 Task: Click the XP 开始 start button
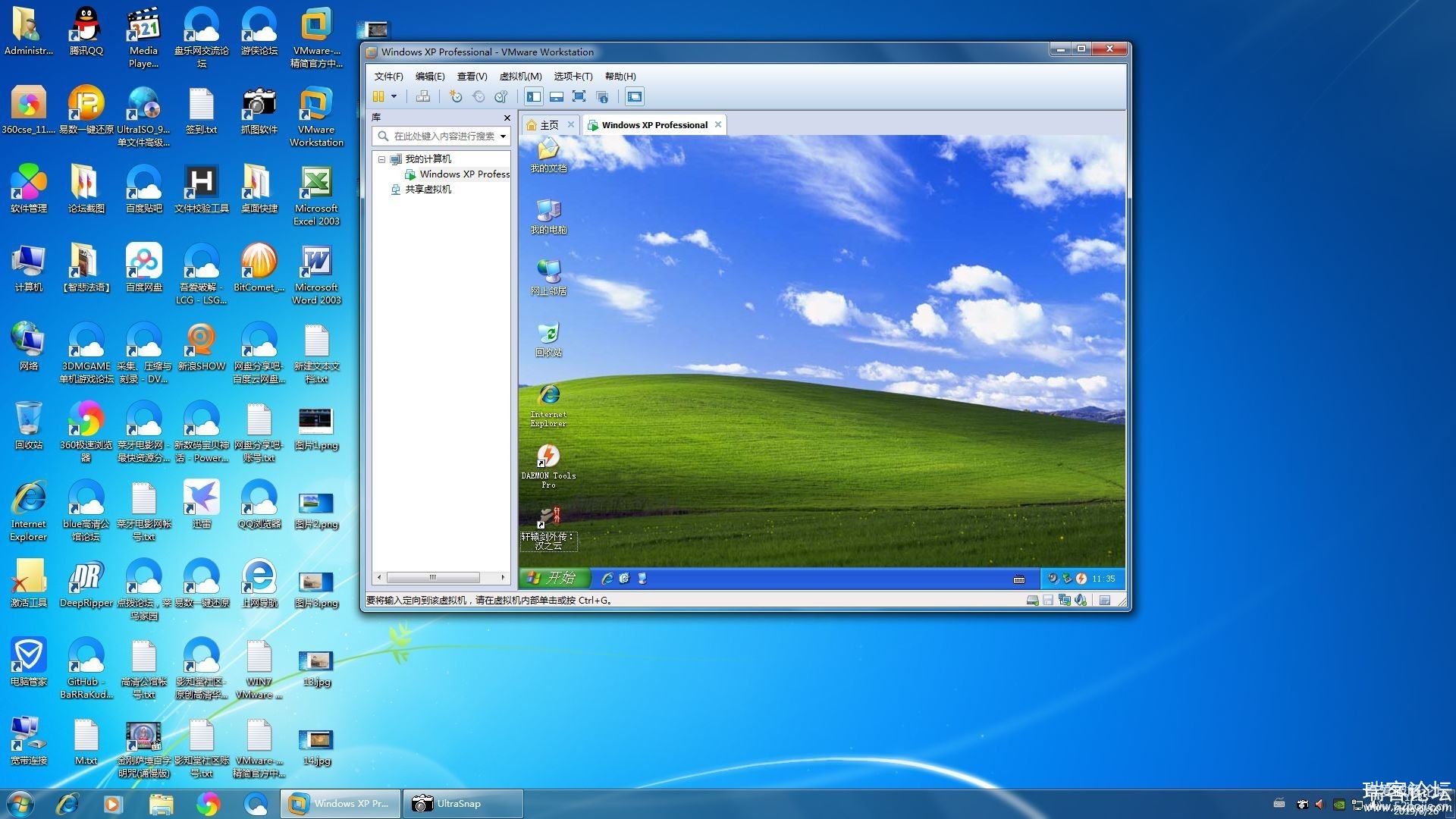click(554, 578)
